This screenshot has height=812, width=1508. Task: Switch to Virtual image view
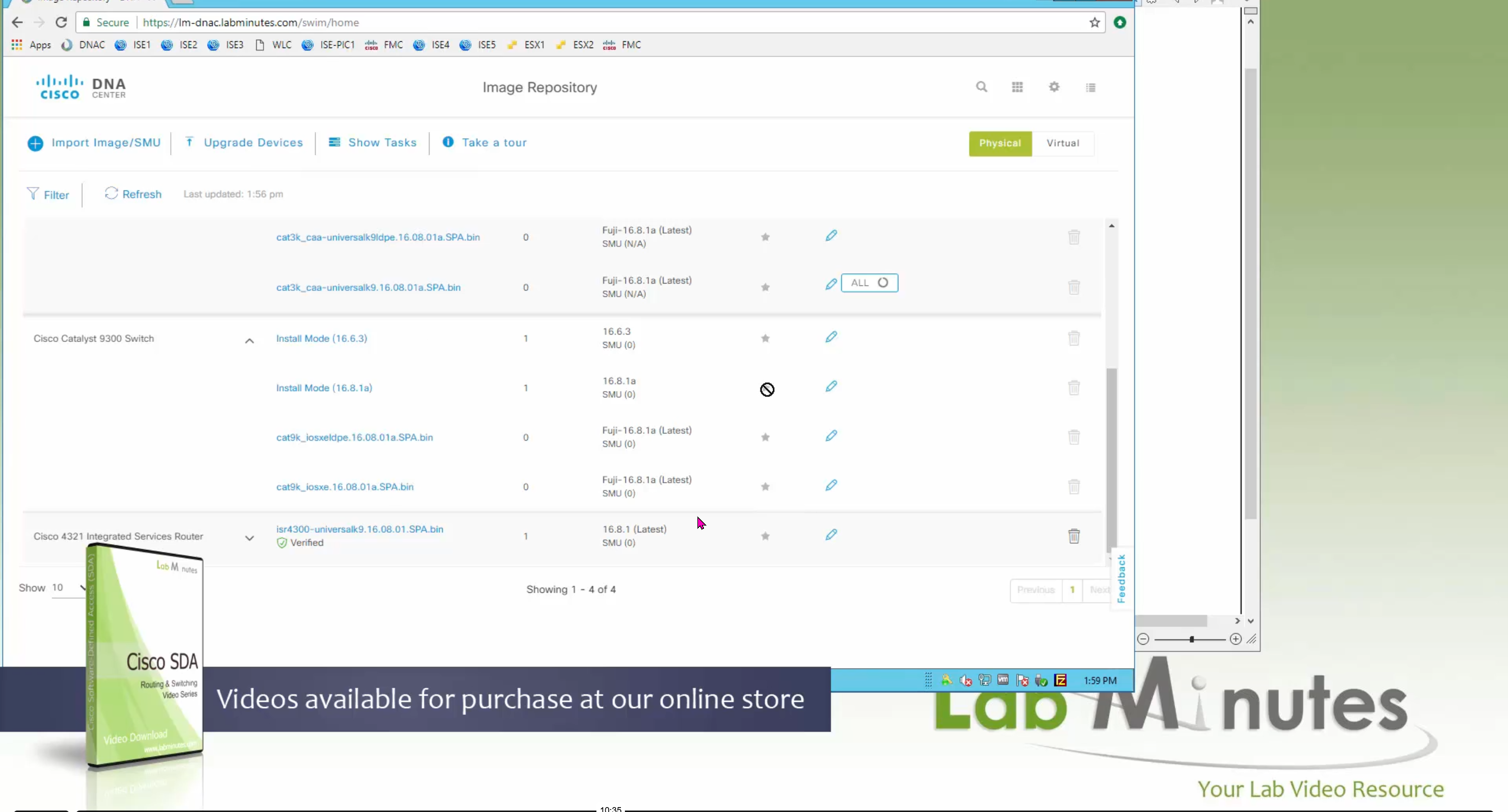pyautogui.click(x=1062, y=143)
